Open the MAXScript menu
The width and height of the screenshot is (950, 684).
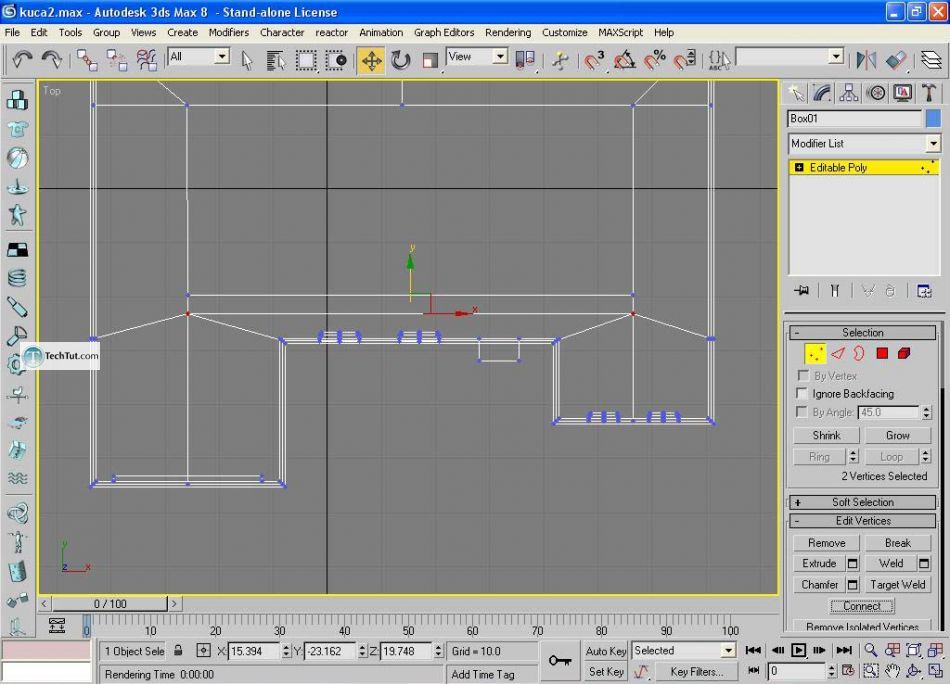click(x=620, y=32)
